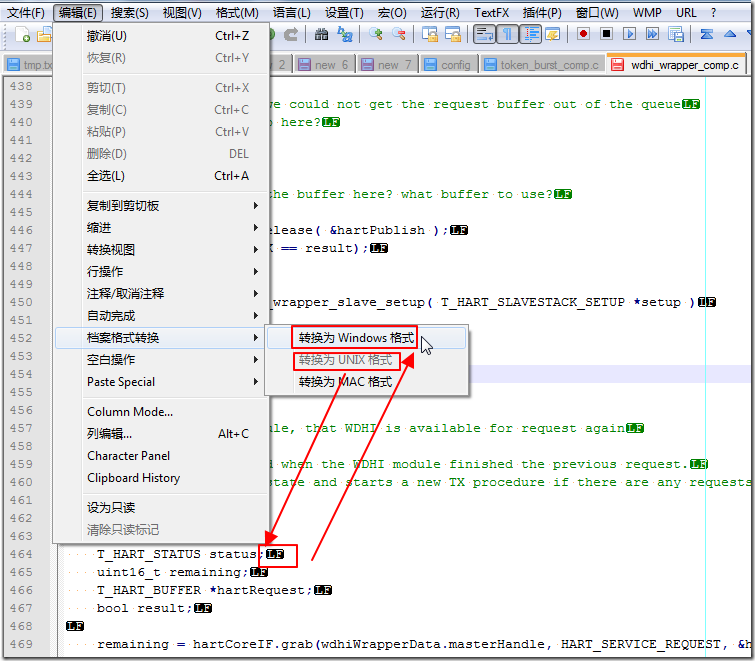755x661 pixels.
Task: Start macro recording with red dot
Action: [x=583, y=34]
